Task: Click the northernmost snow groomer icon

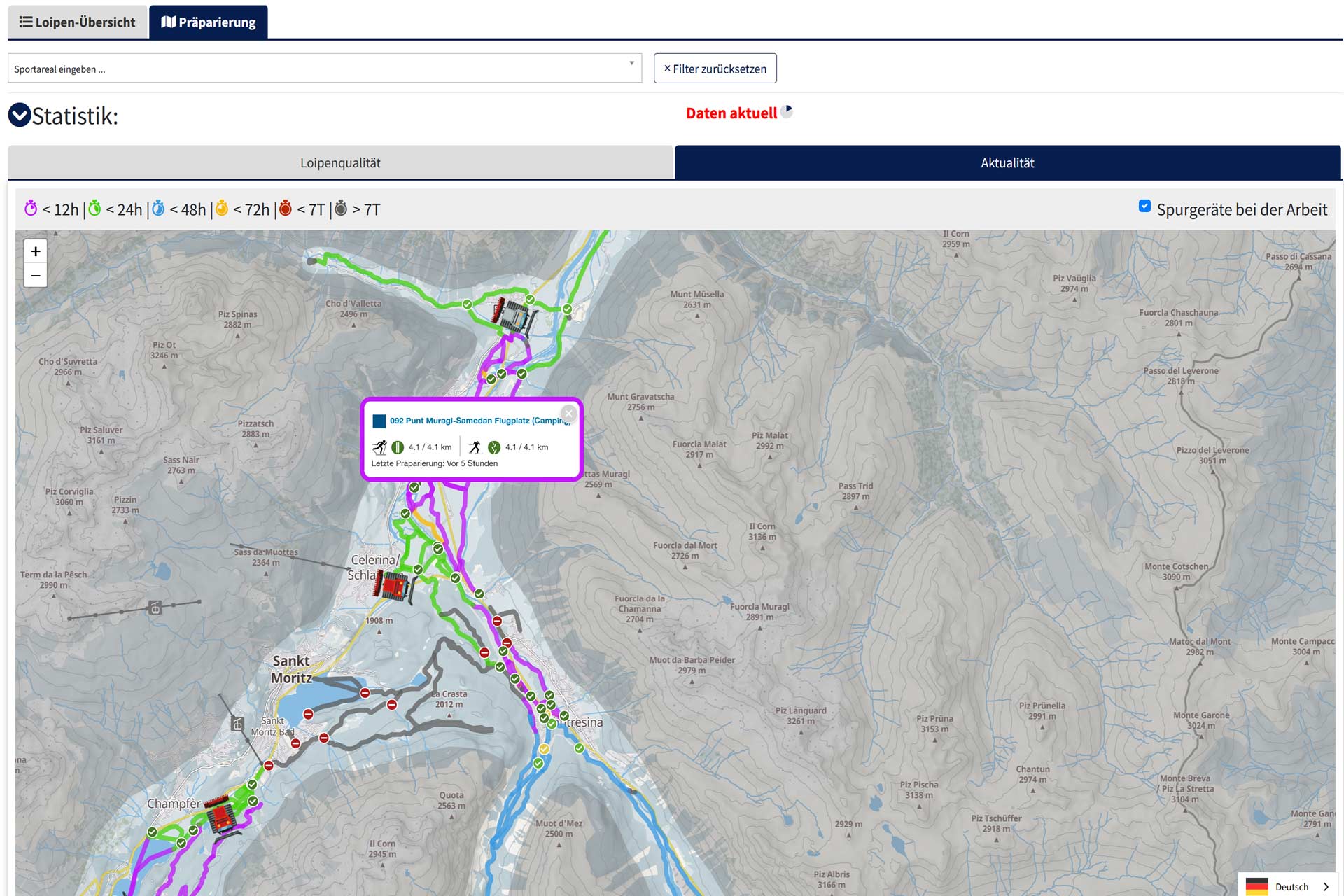Action: [514, 316]
